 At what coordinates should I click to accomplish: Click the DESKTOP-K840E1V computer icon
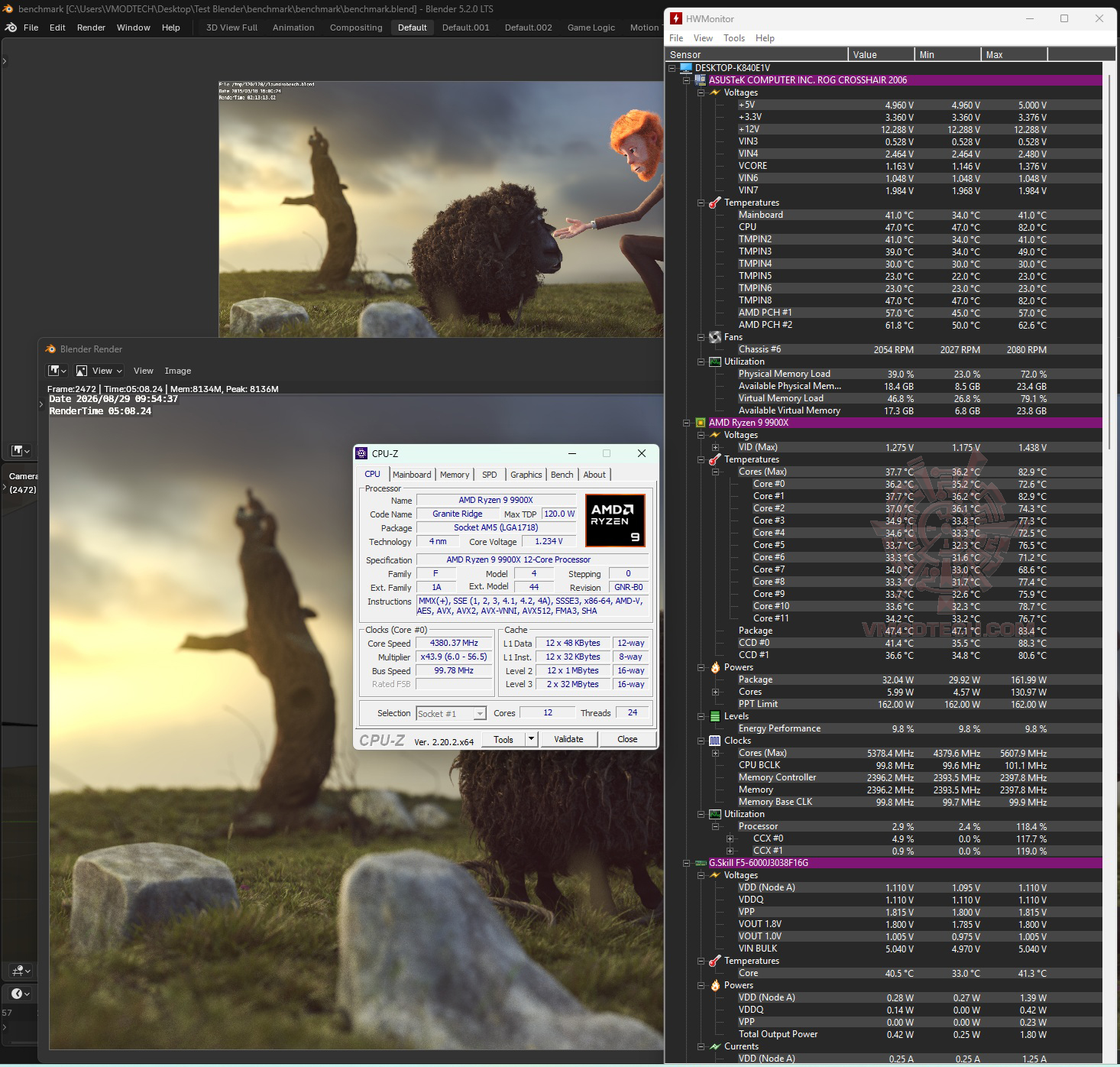(x=686, y=68)
